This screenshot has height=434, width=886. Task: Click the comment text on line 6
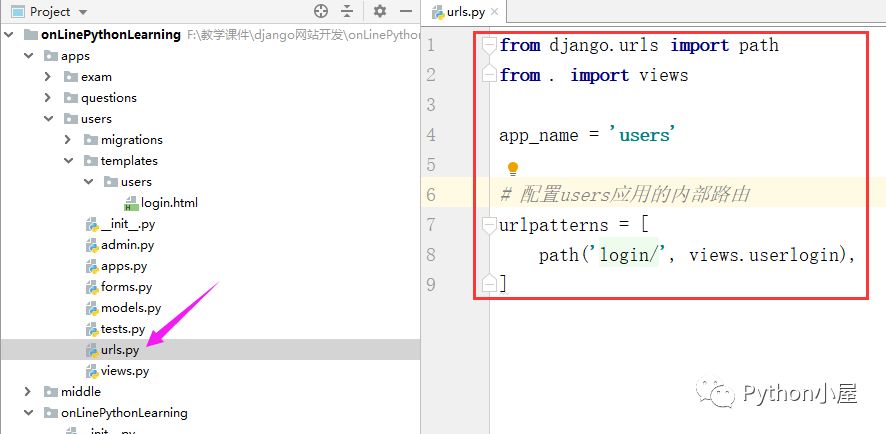[625, 195]
